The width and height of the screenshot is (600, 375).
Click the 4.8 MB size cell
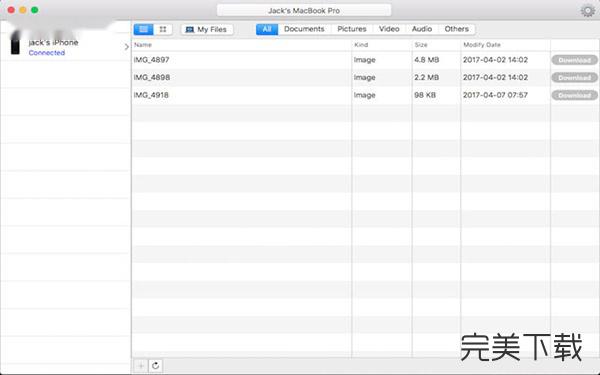click(427, 60)
